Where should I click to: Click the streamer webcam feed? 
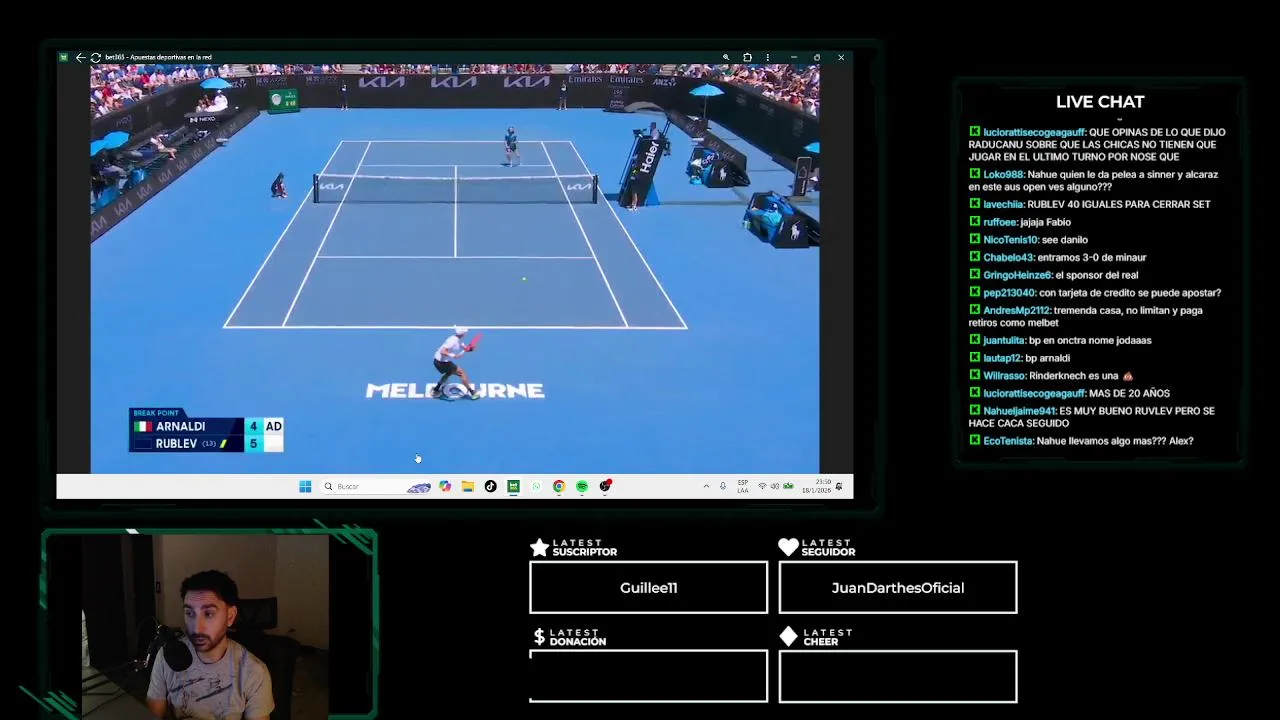[208, 626]
